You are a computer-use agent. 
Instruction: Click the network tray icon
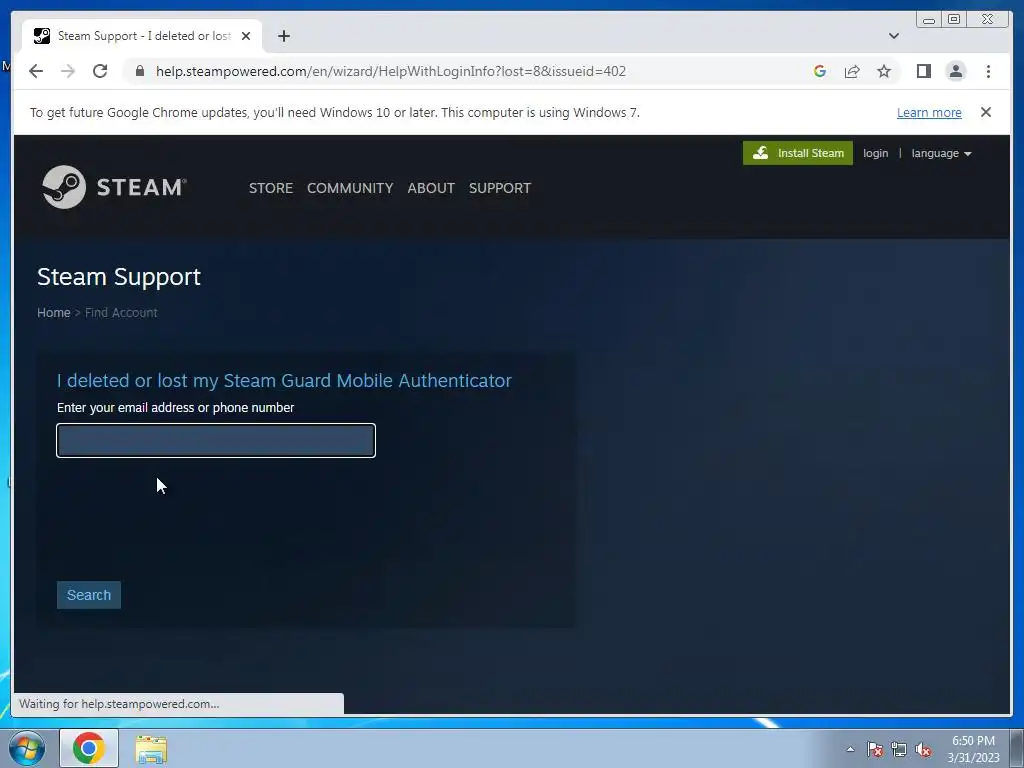(899, 750)
